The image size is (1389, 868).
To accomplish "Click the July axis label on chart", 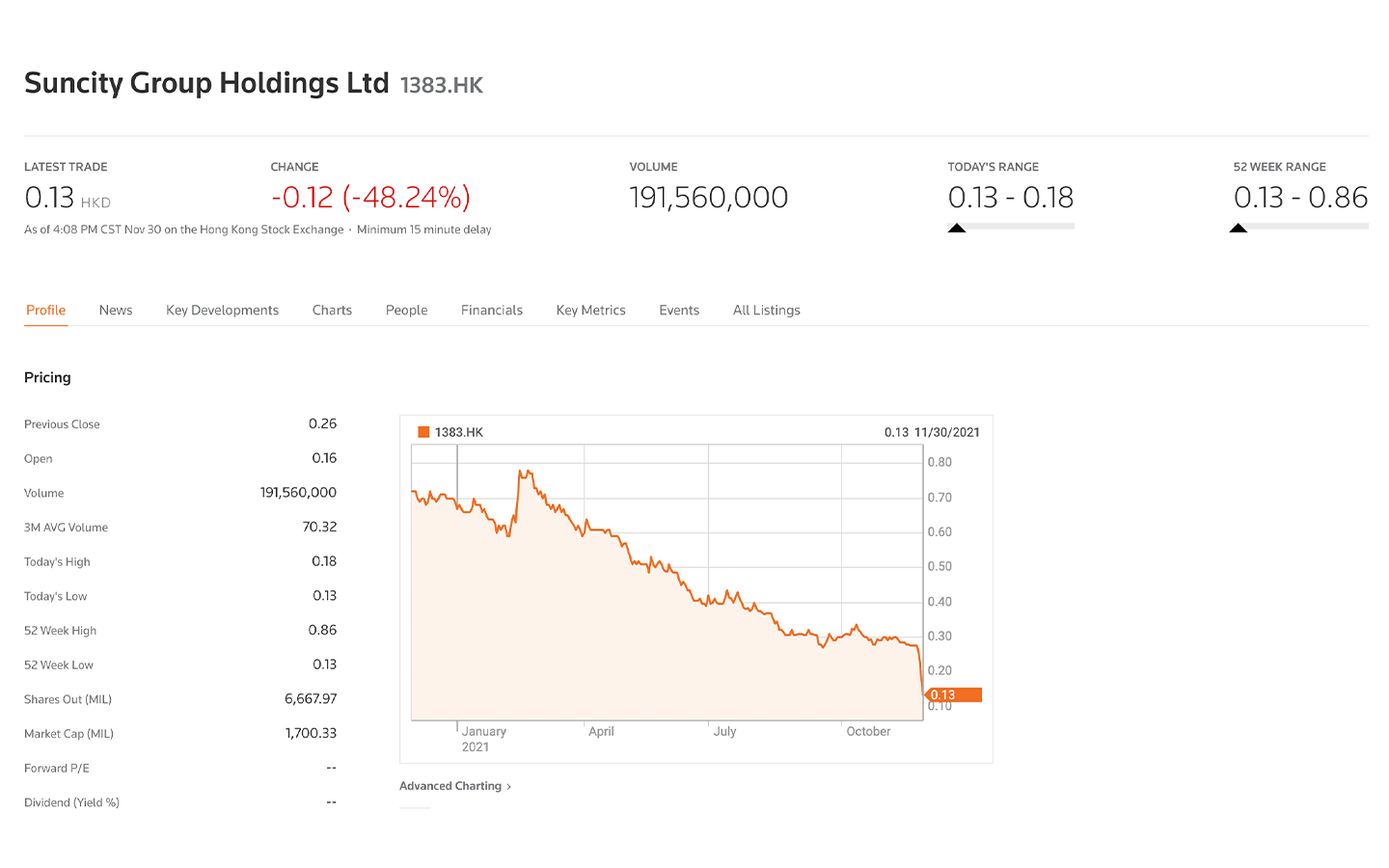I will (724, 731).
